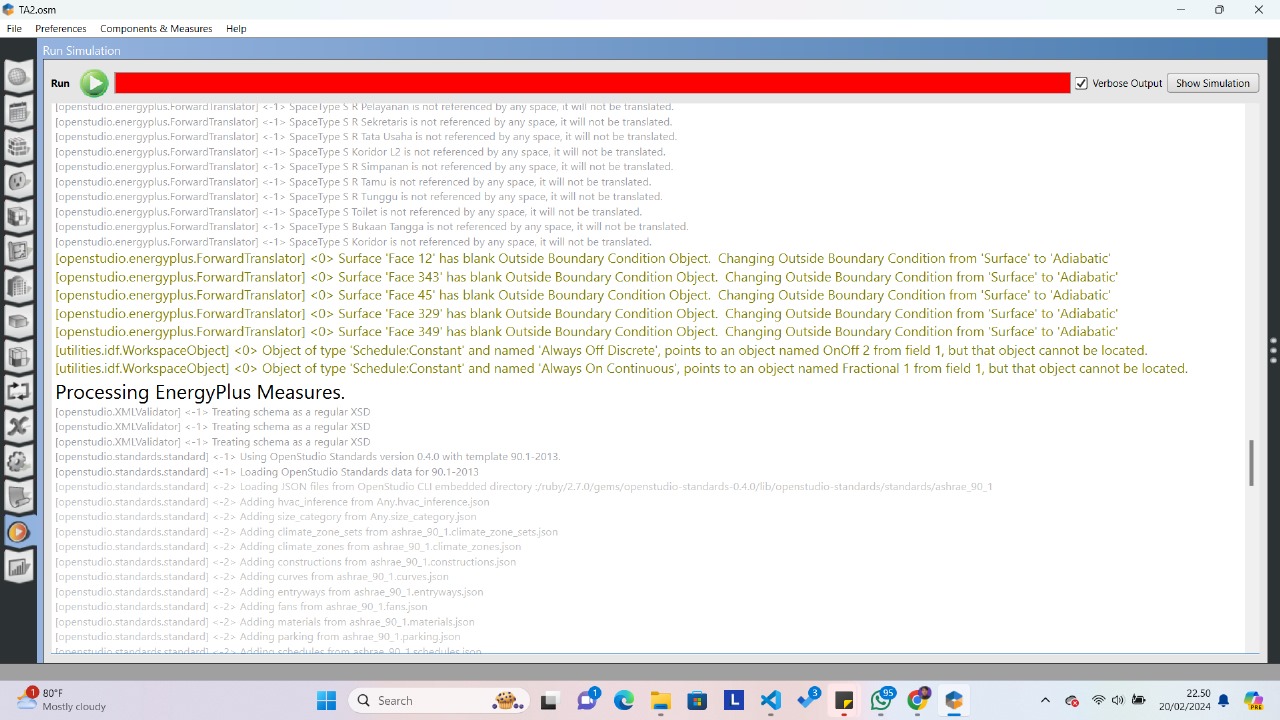The height and width of the screenshot is (720, 1280).
Task: Open Visual Studio Code from the taskbar
Action: [770, 701]
